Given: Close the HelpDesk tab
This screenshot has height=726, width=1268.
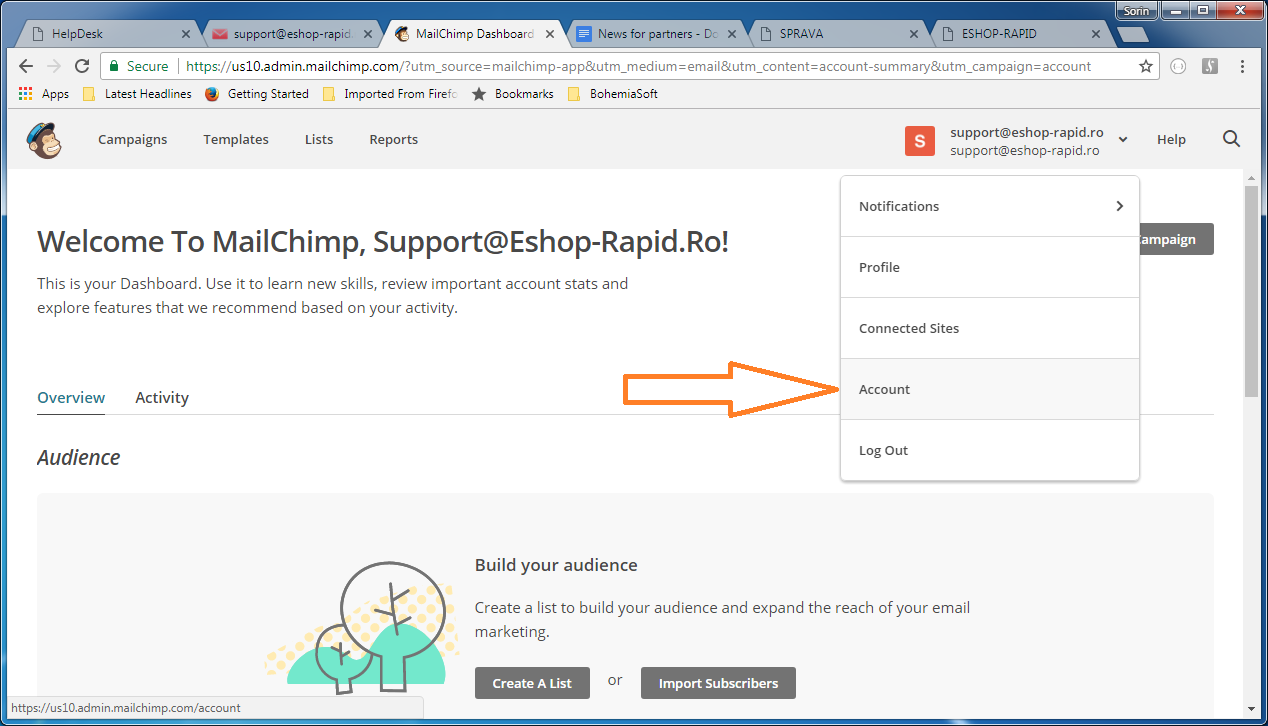Looking at the screenshot, I should pyautogui.click(x=186, y=34).
